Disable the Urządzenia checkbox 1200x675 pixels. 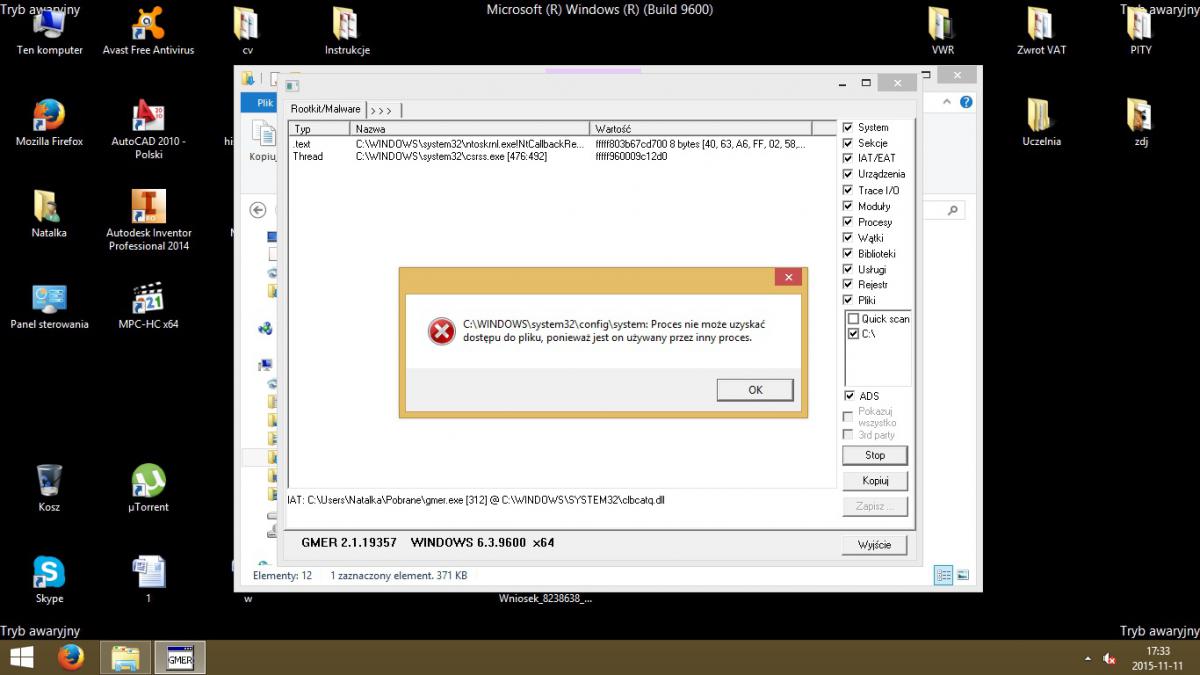848,174
